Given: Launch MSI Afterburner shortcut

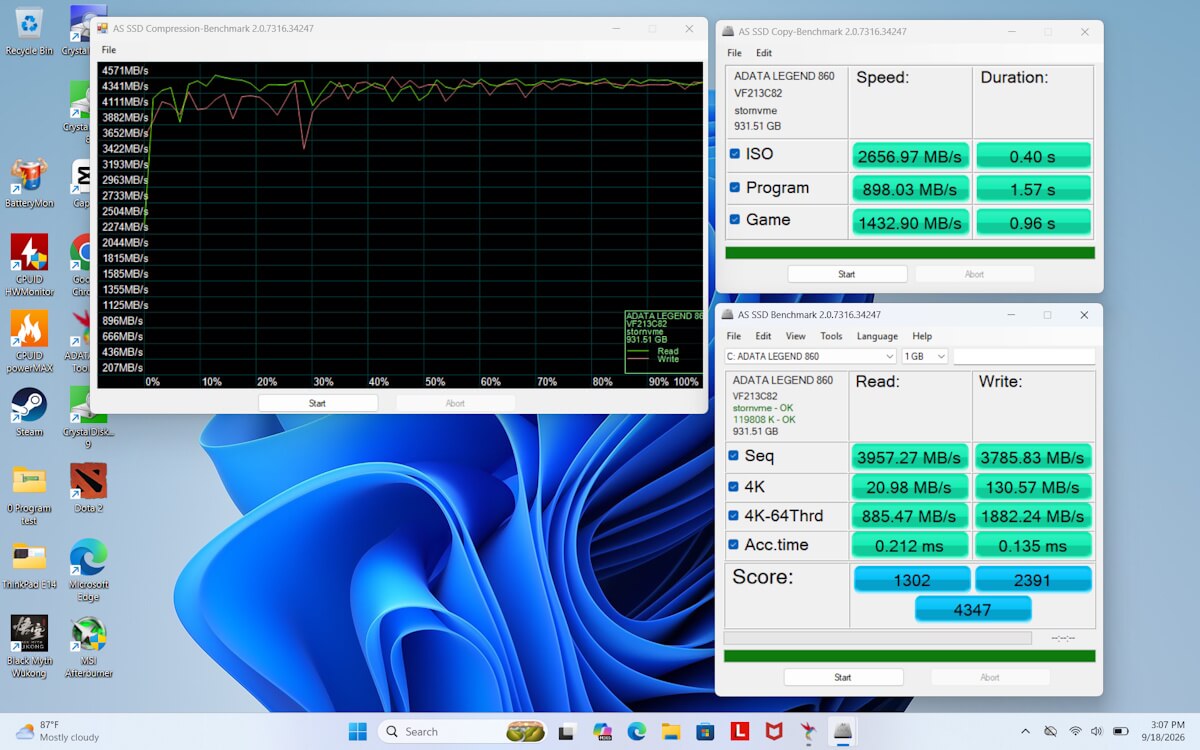Looking at the screenshot, I should [88, 647].
